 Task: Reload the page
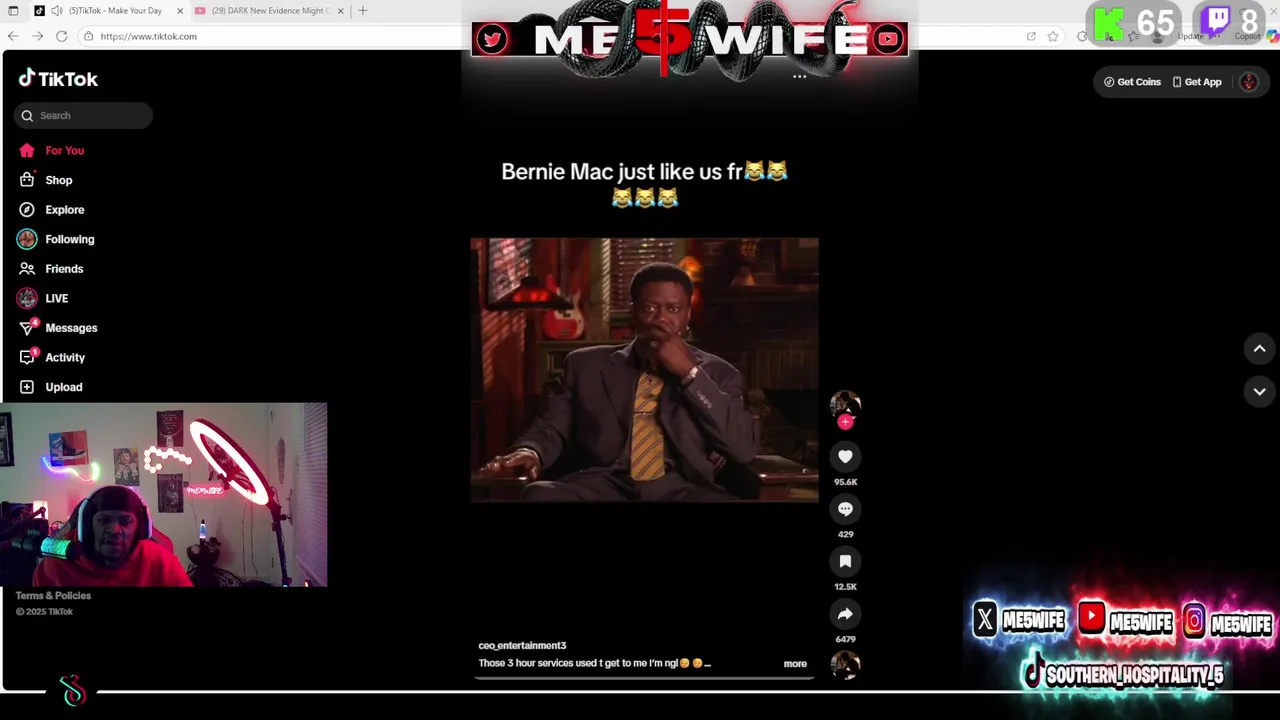[61, 36]
